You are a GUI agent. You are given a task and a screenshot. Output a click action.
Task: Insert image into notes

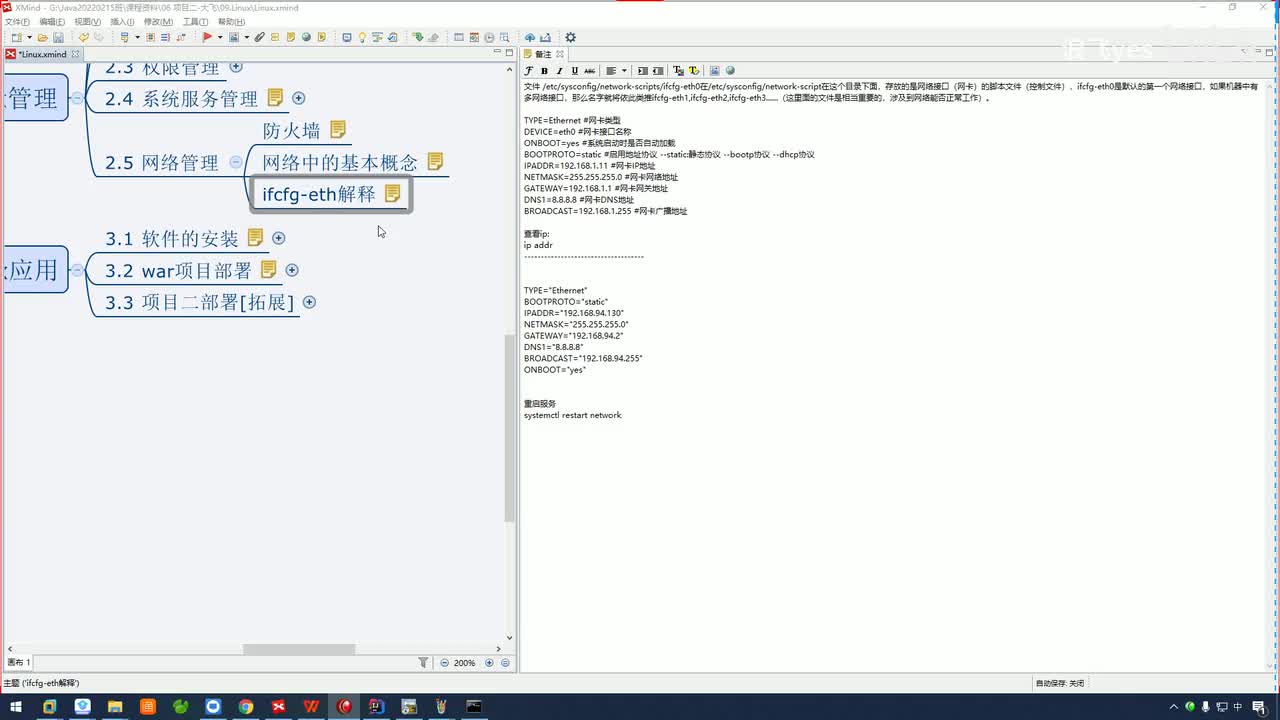(714, 71)
